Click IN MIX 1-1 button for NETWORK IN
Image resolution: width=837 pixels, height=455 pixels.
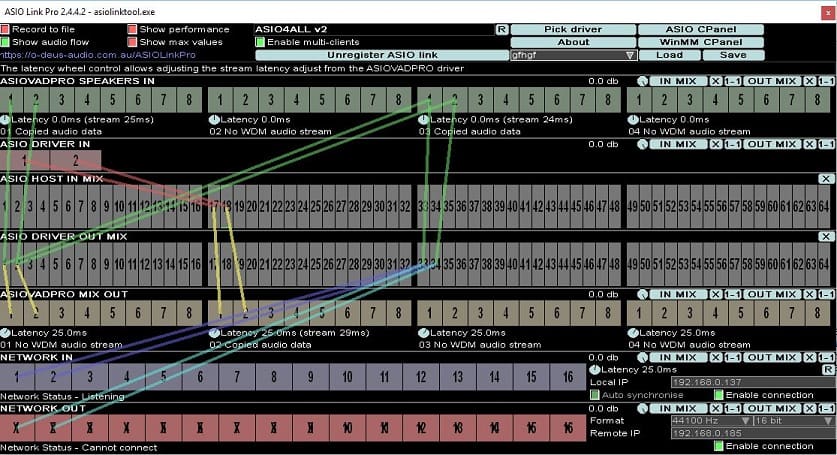pos(733,357)
